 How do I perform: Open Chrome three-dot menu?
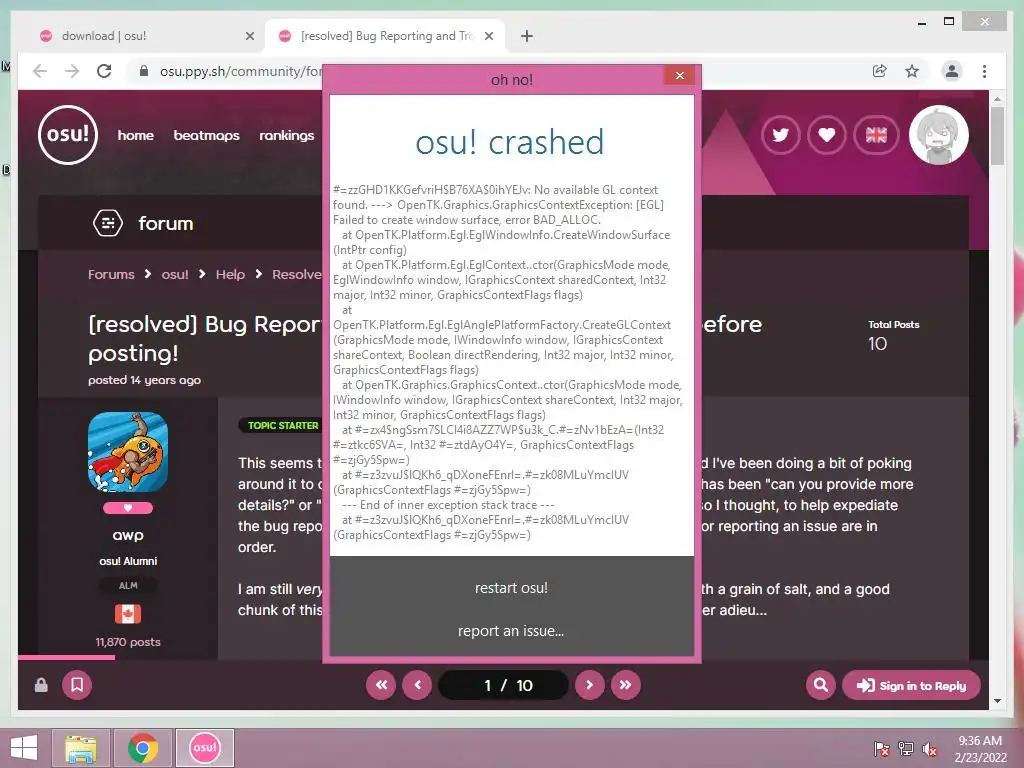click(x=984, y=71)
